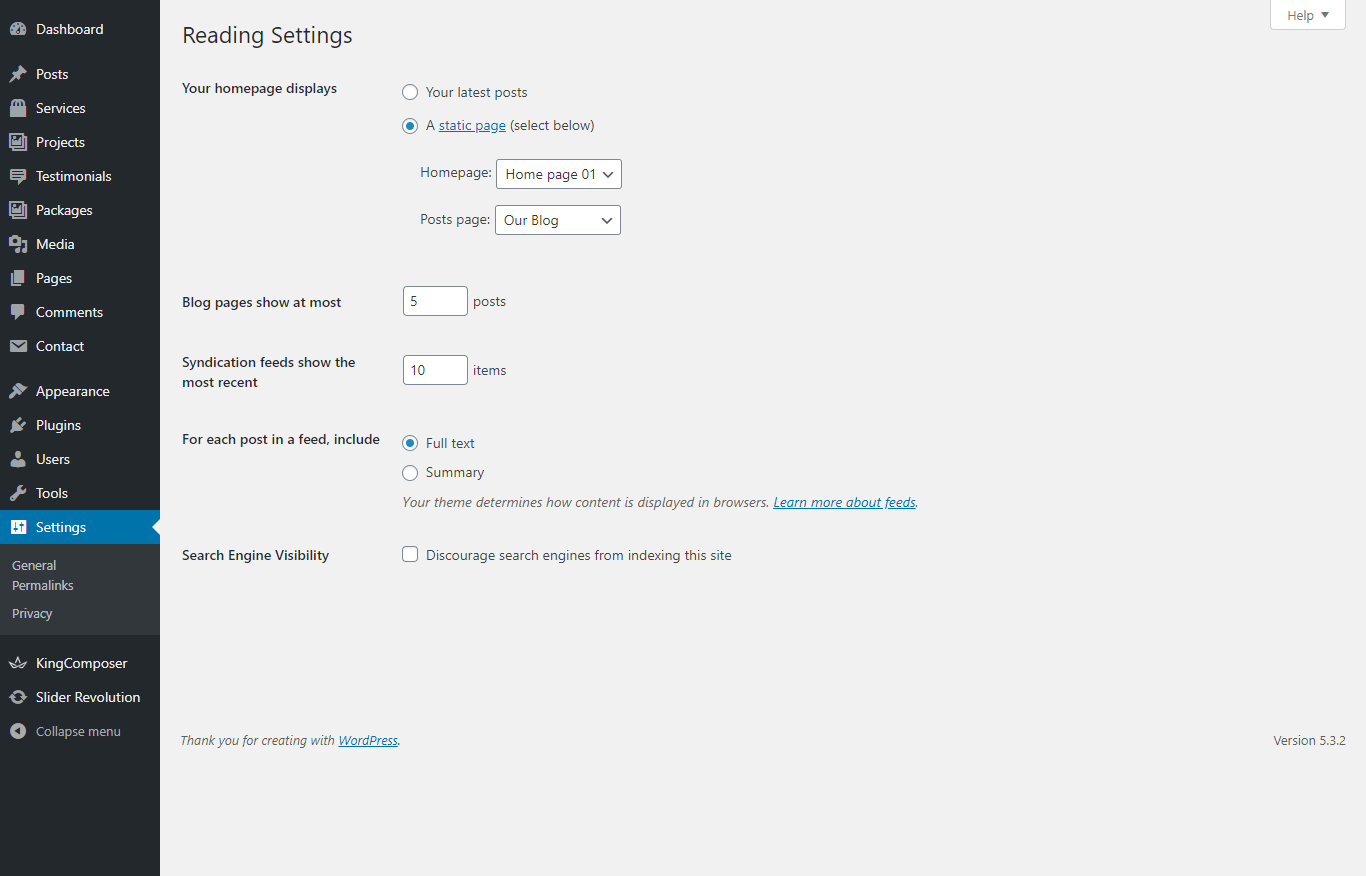Select the 'Your latest posts' radio button

click(x=410, y=92)
